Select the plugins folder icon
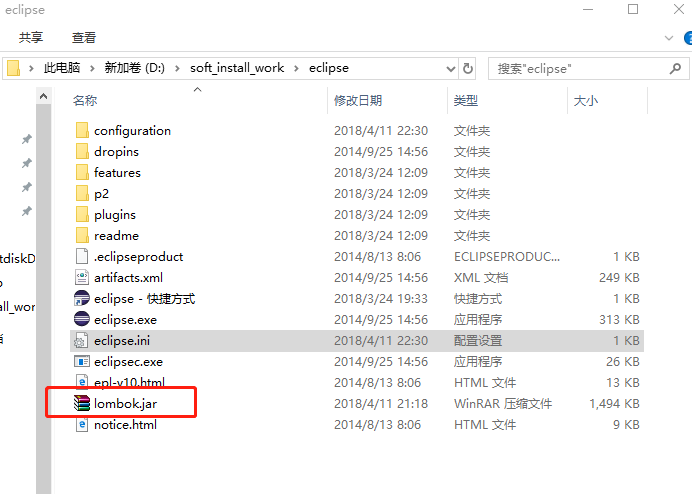The height and width of the screenshot is (494, 692). (x=82, y=215)
